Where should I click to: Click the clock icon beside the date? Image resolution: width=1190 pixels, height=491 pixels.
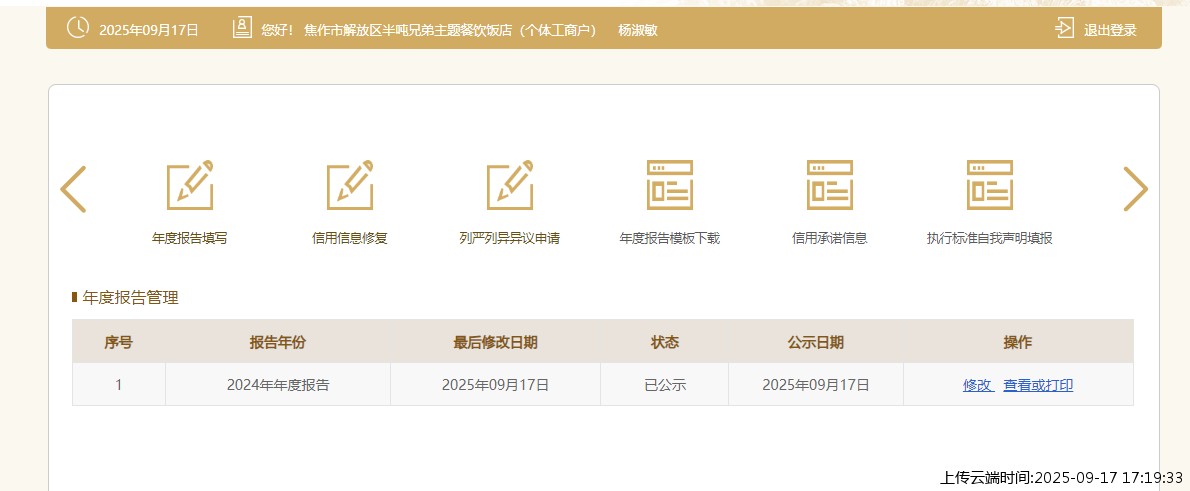[x=78, y=27]
